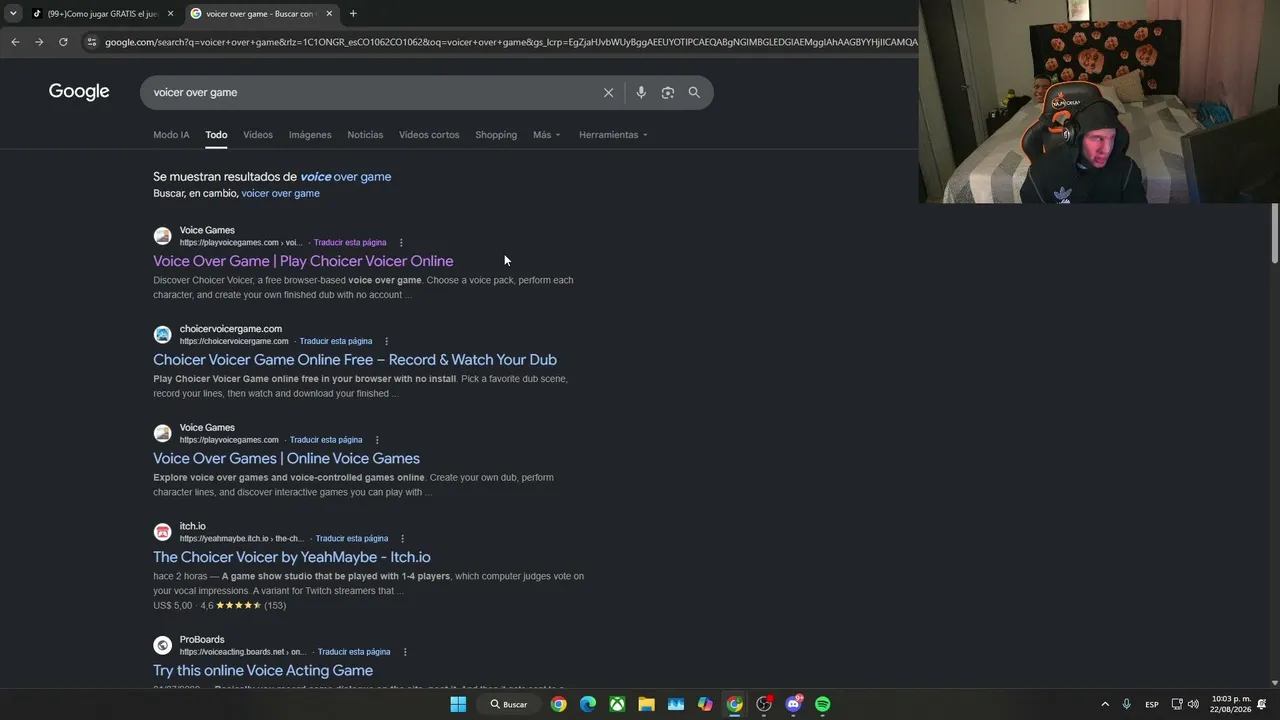The width and height of the screenshot is (1280, 720).
Task: Open the Videos results tab
Action: pyautogui.click(x=258, y=135)
